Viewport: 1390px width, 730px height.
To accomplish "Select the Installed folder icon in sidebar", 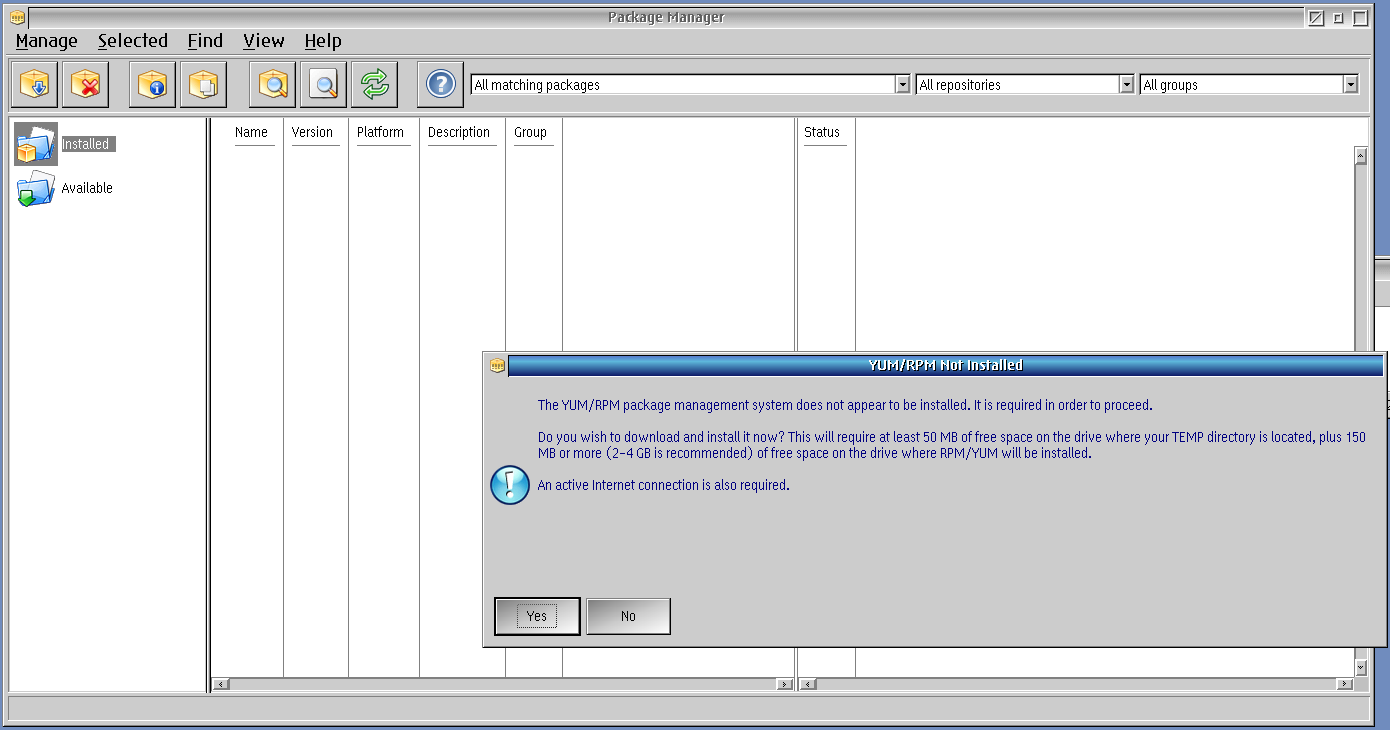I will click(x=36, y=144).
